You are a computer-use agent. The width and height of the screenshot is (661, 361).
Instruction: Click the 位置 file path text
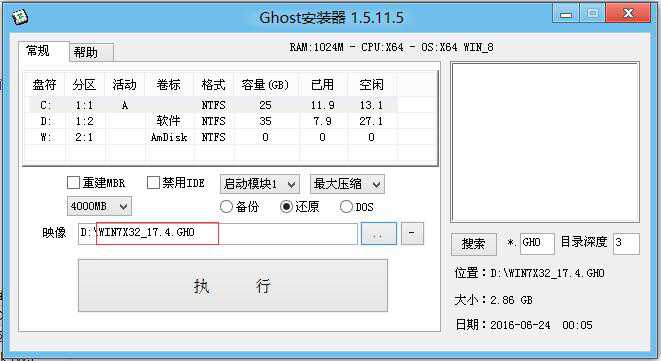pos(529,273)
